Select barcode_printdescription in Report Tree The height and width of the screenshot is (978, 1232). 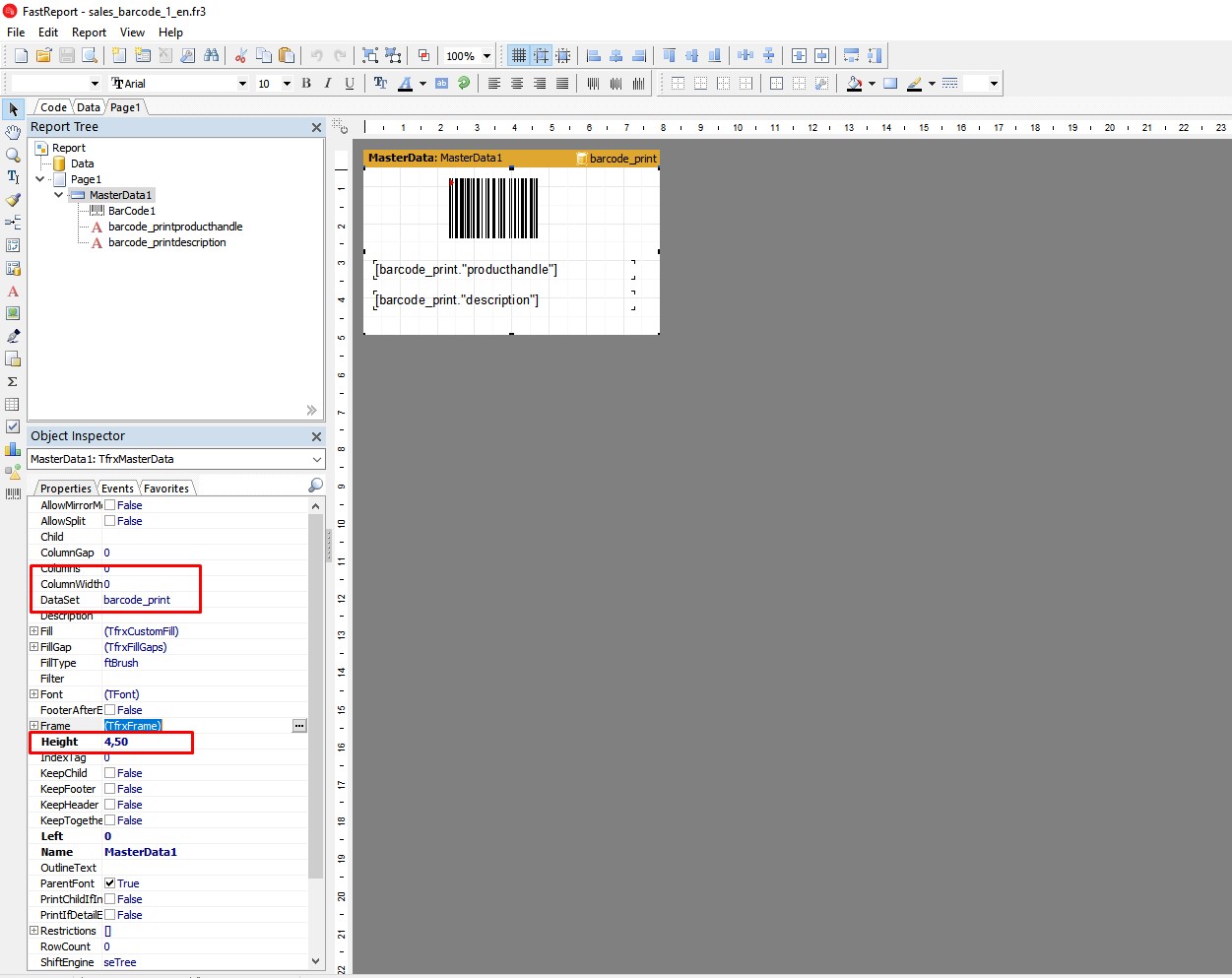[167, 242]
